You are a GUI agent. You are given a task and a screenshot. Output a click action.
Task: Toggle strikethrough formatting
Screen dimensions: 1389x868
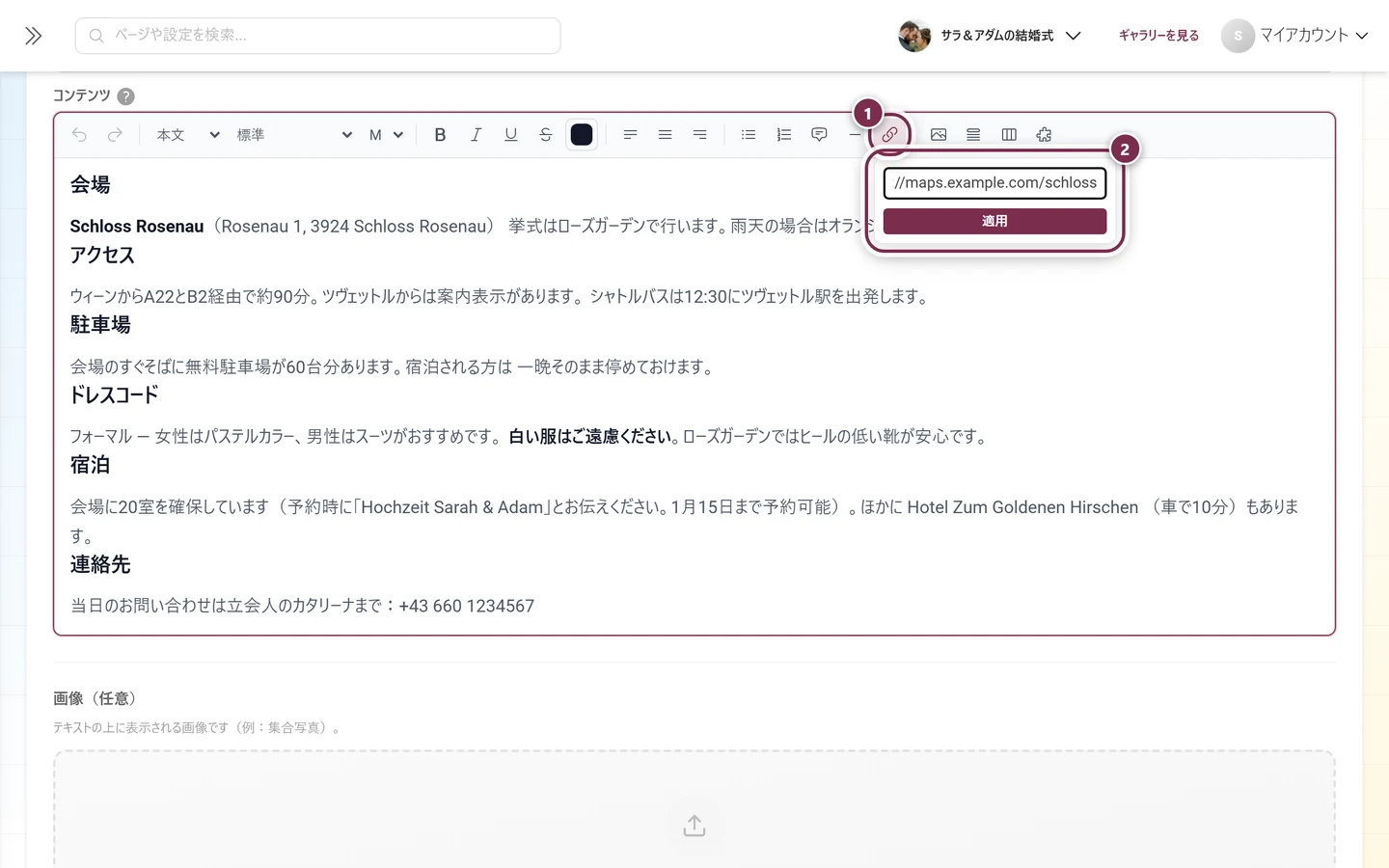click(546, 135)
